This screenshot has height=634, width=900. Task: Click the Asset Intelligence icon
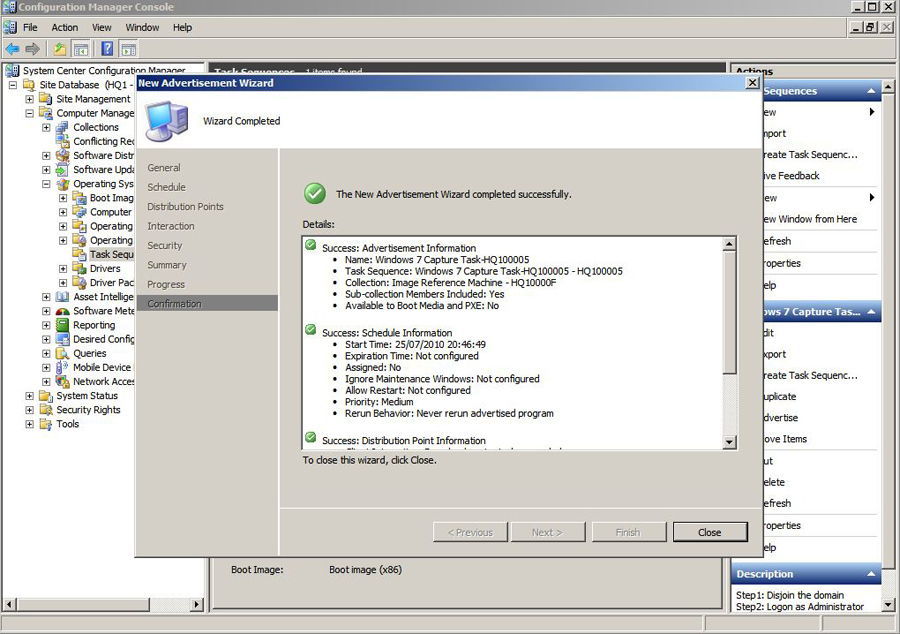tap(62, 297)
